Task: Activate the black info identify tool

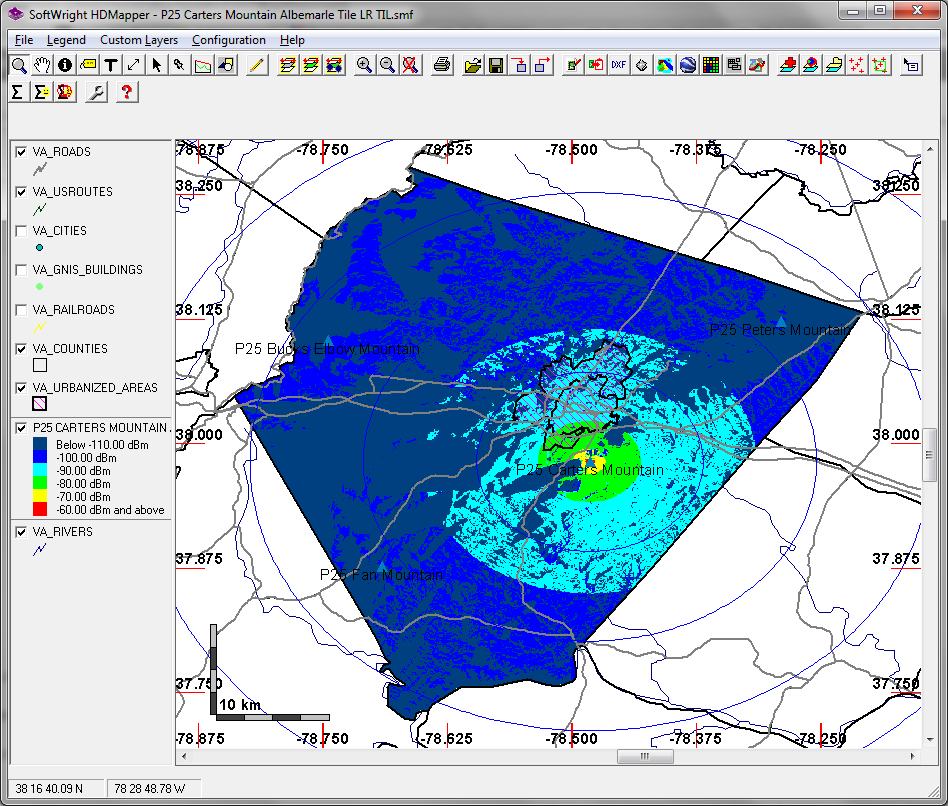Action: (x=65, y=65)
